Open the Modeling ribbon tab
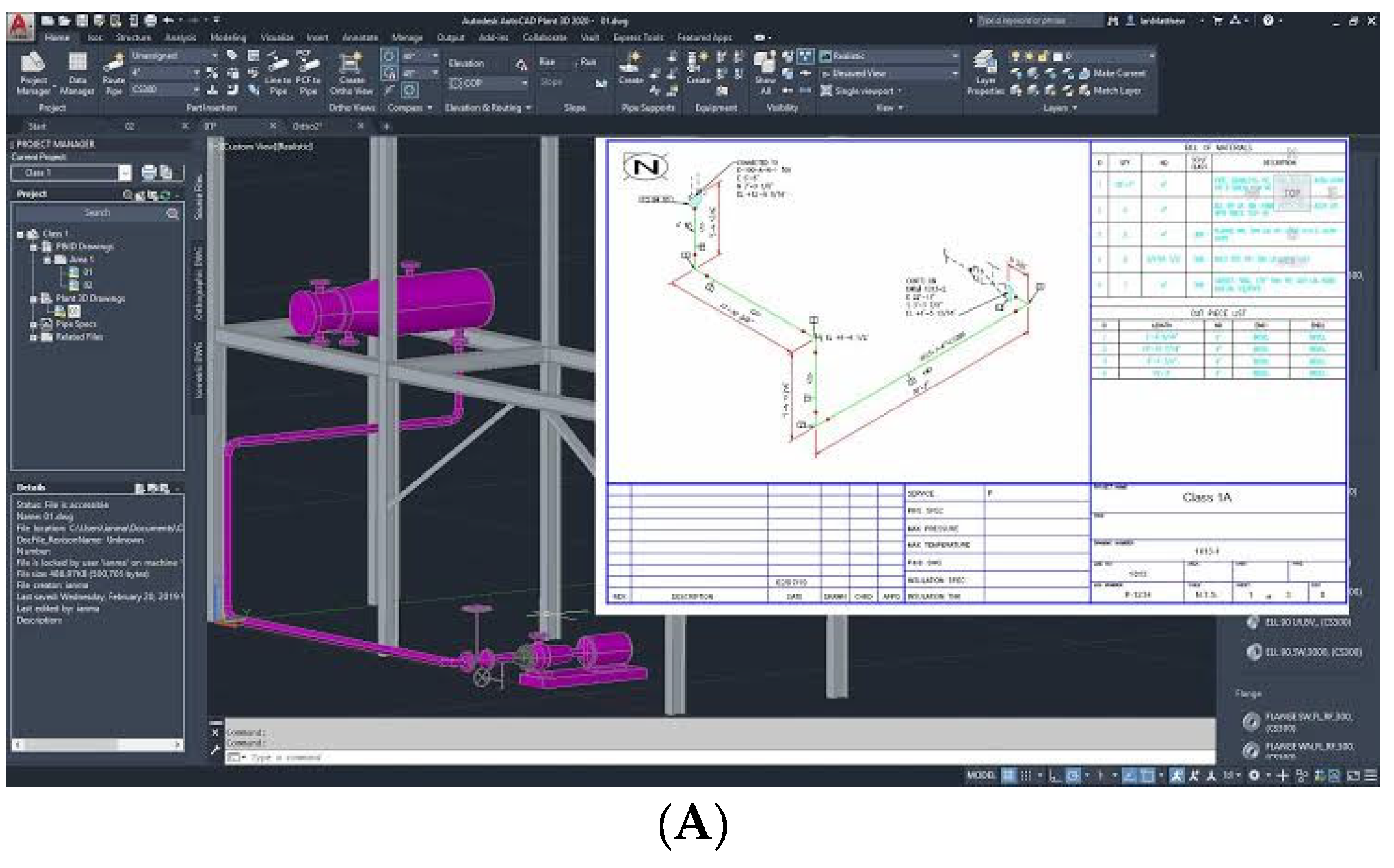Viewport: 1394px width, 868px height. tap(228, 37)
